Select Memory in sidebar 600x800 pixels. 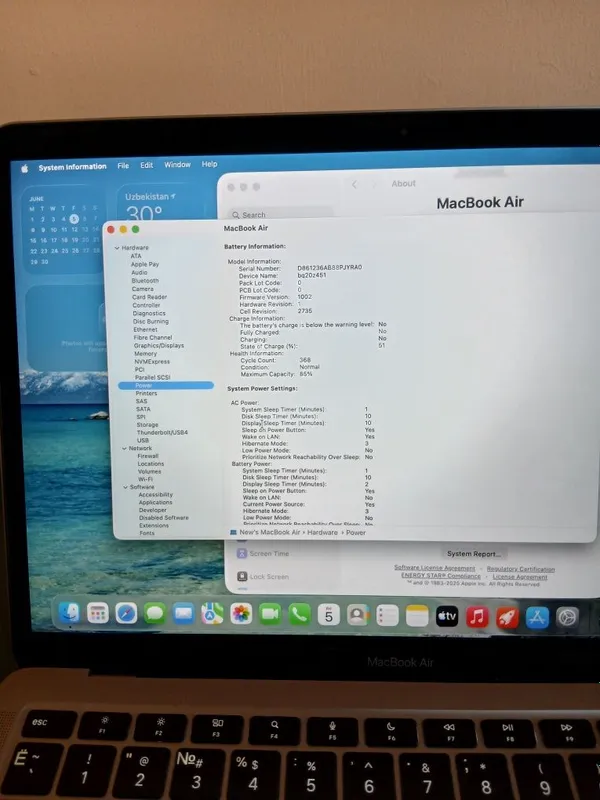tap(145, 354)
